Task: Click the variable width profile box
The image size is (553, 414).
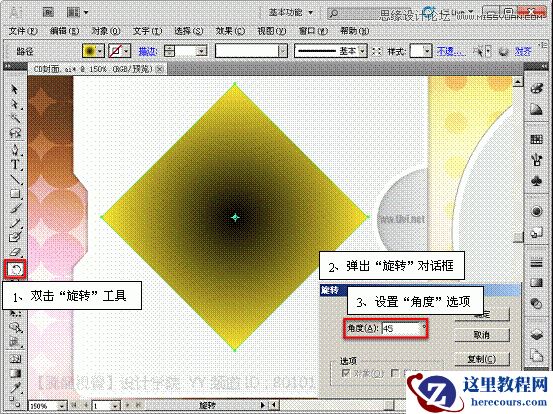Action: pos(251,51)
